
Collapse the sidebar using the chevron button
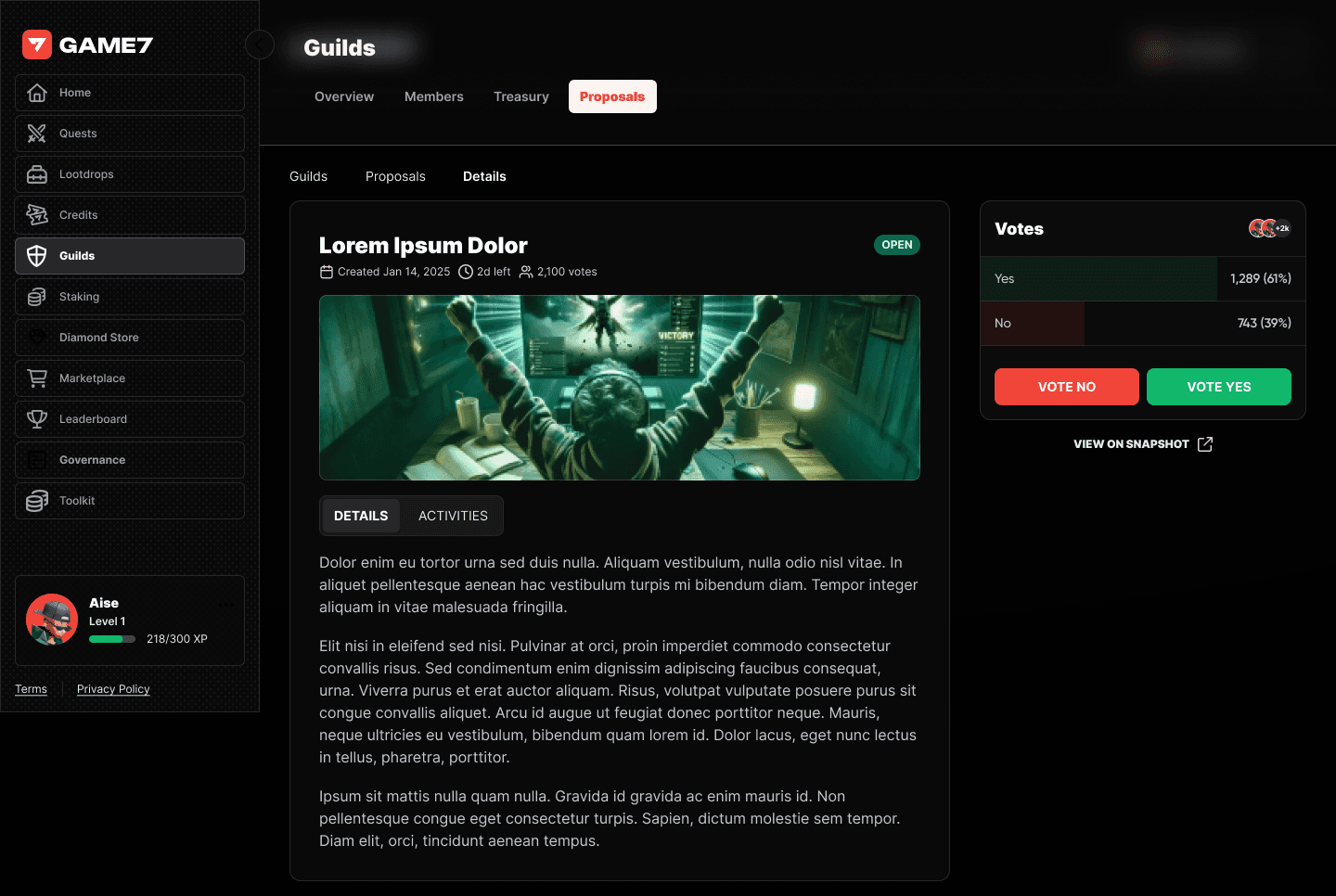pyautogui.click(x=260, y=45)
